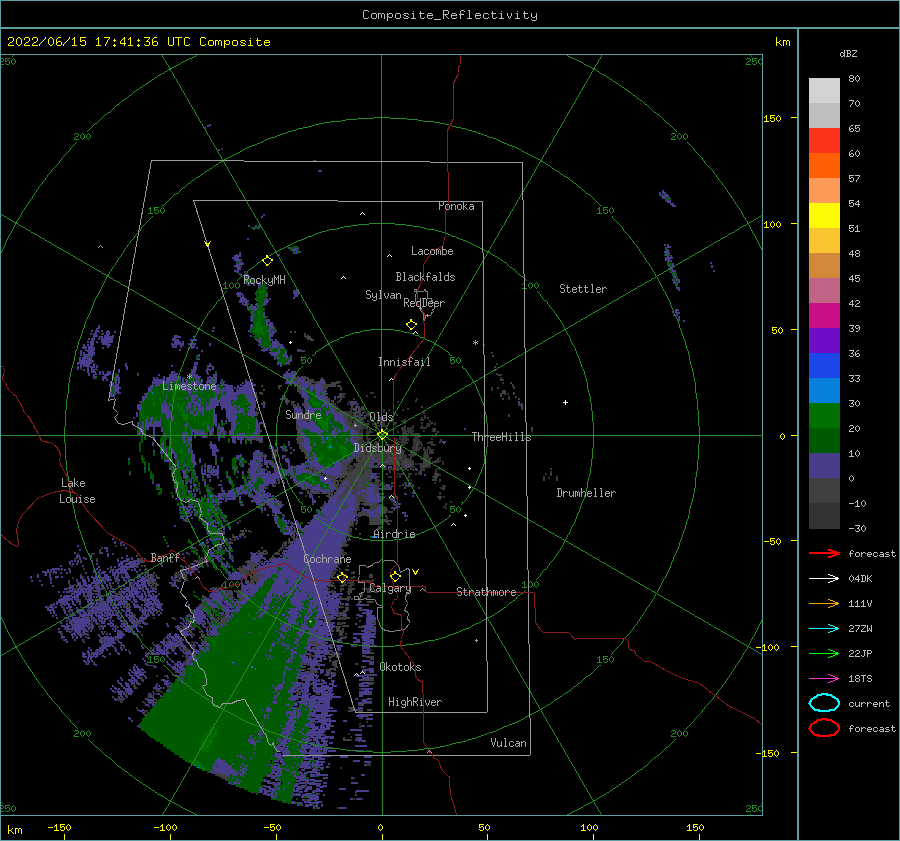
Task: Click the HighRiver town label
Action: click(415, 702)
